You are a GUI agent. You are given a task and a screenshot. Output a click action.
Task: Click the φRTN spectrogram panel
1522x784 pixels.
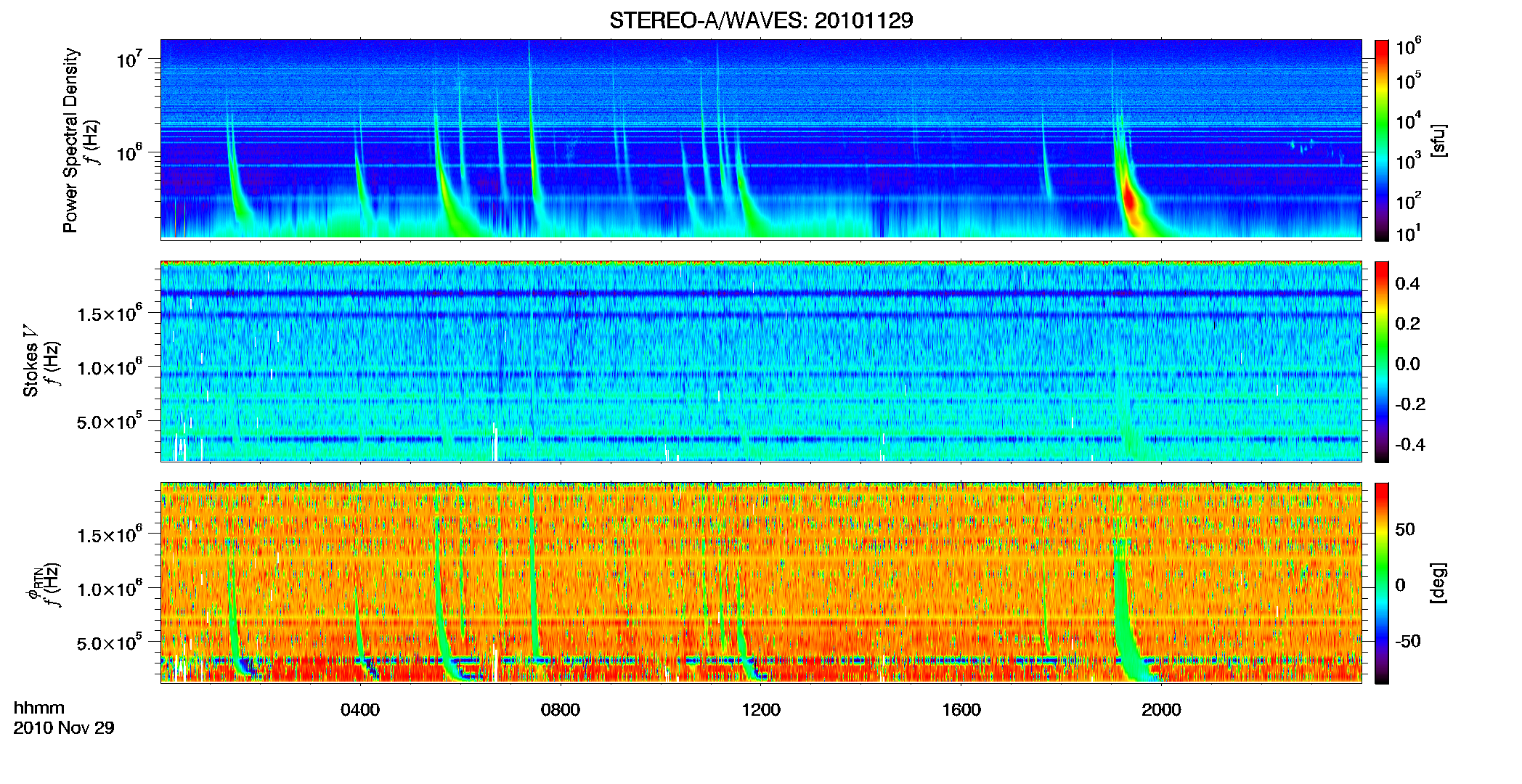tap(761, 582)
